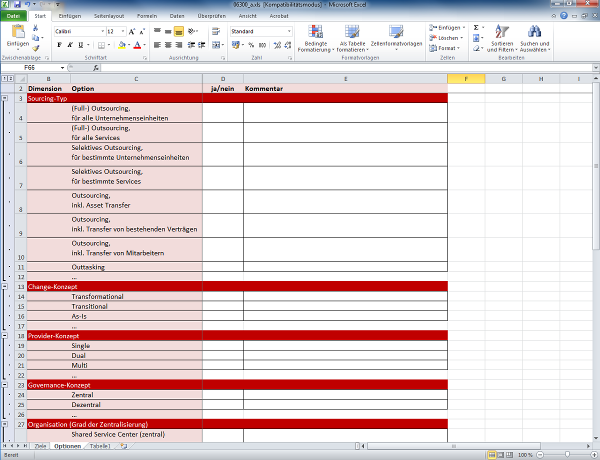
Task: Open Suchen und Auswählen binoculars
Action: point(533,38)
